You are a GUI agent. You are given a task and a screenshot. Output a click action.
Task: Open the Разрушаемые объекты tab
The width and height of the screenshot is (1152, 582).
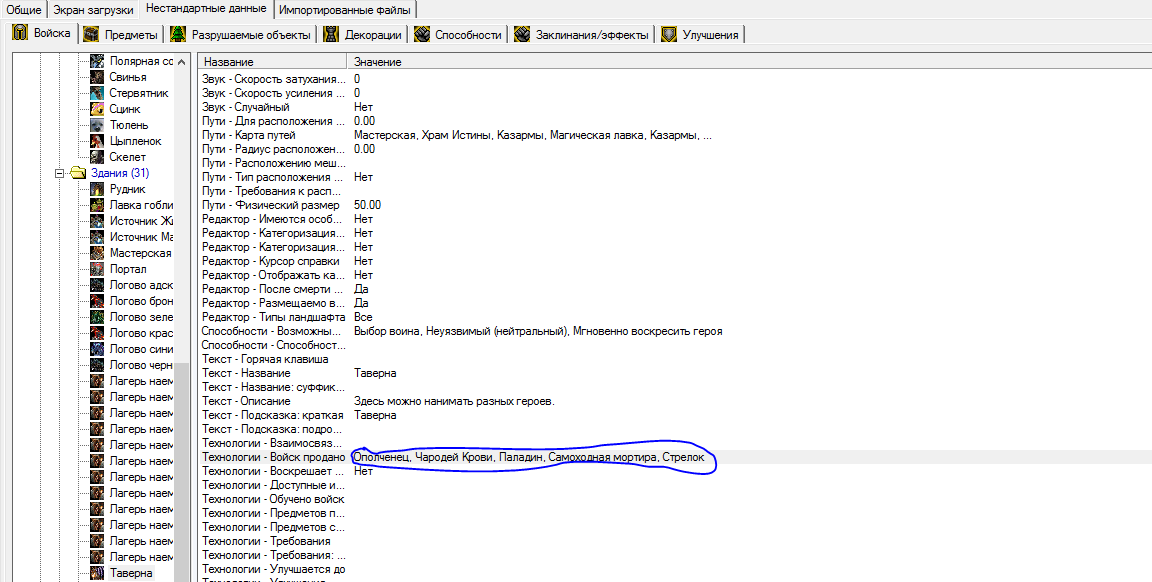(x=241, y=35)
